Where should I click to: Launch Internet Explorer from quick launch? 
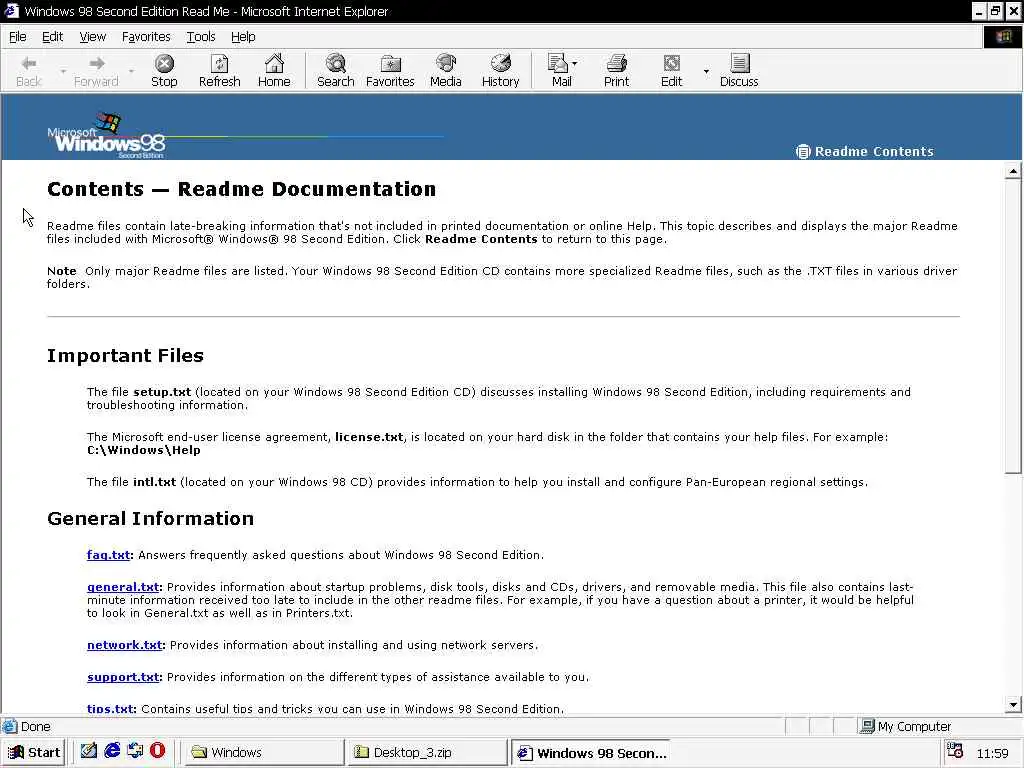coord(112,751)
